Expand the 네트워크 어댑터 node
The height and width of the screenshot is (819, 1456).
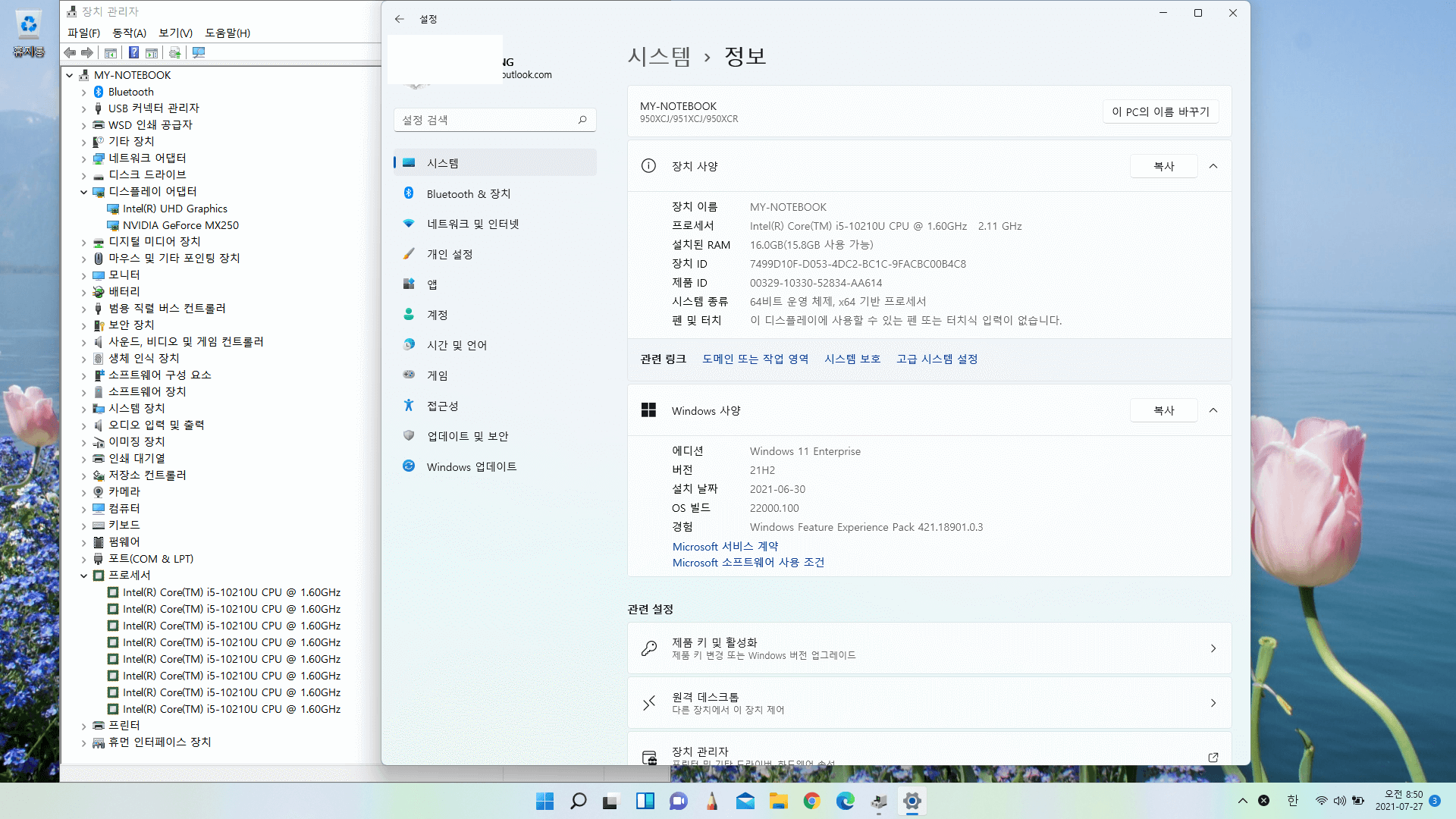(x=83, y=158)
